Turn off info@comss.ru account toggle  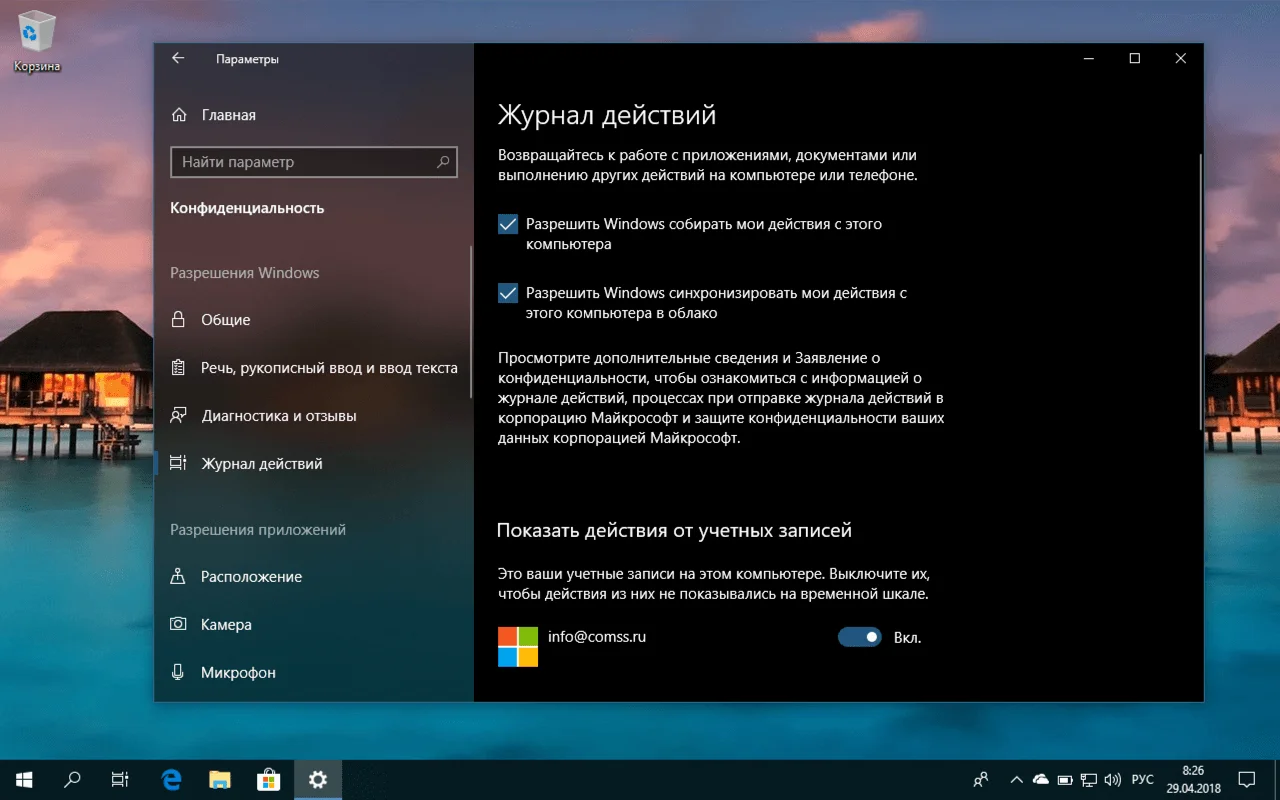(859, 637)
